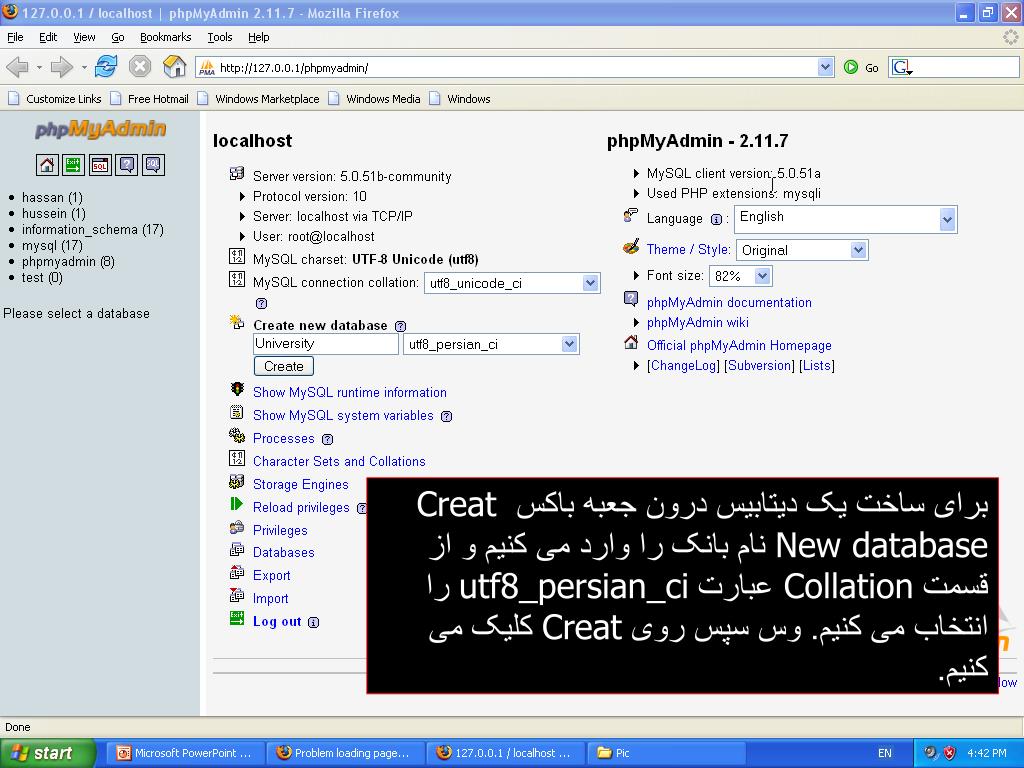Image resolution: width=1024 pixels, height=768 pixels.
Task: Click Firefox Back arrow button
Action: 18,67
